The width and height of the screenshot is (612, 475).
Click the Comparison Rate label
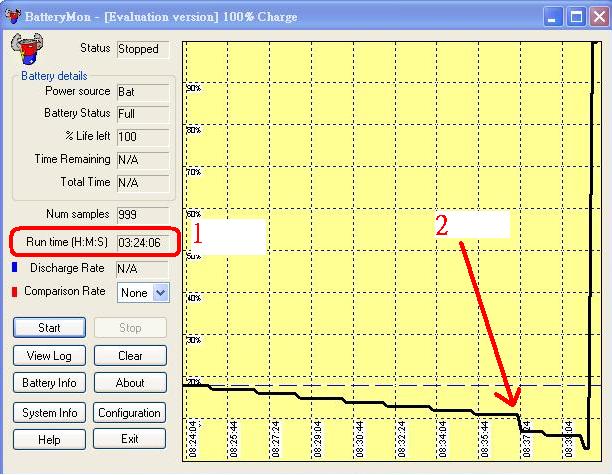pos(65,291)
